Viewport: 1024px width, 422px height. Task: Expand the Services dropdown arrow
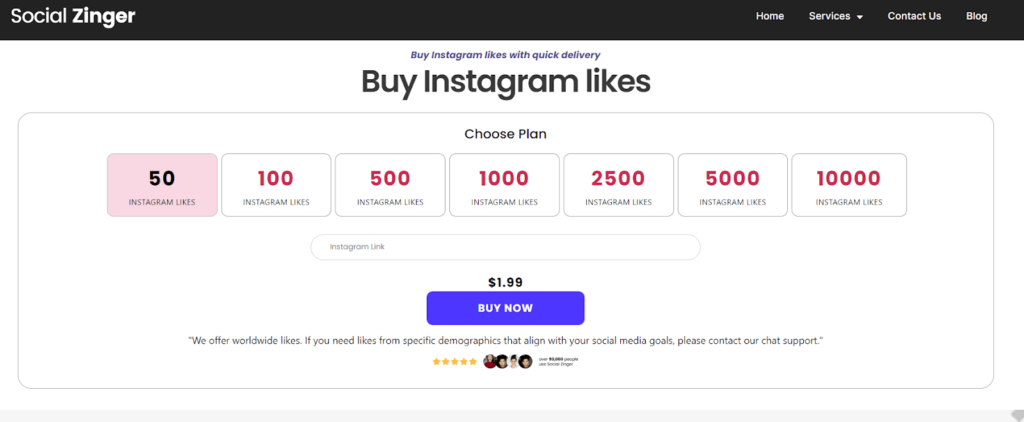(860, 17)
